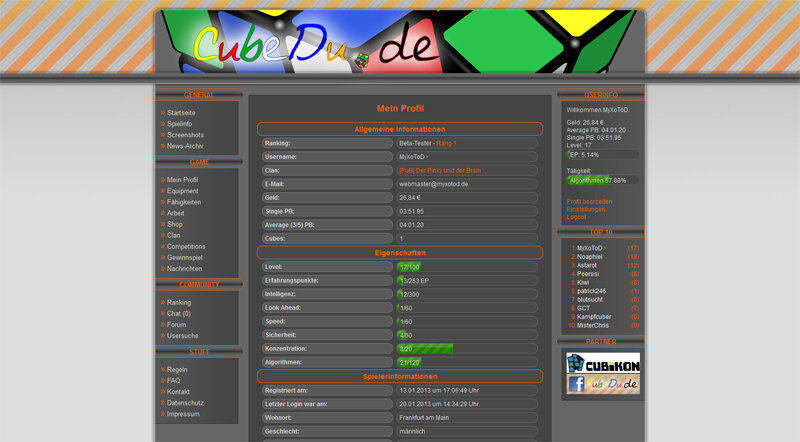Click the CubeDu.de logo banner
The height and width of the screenshot is (442, 800).
point(399,41)
